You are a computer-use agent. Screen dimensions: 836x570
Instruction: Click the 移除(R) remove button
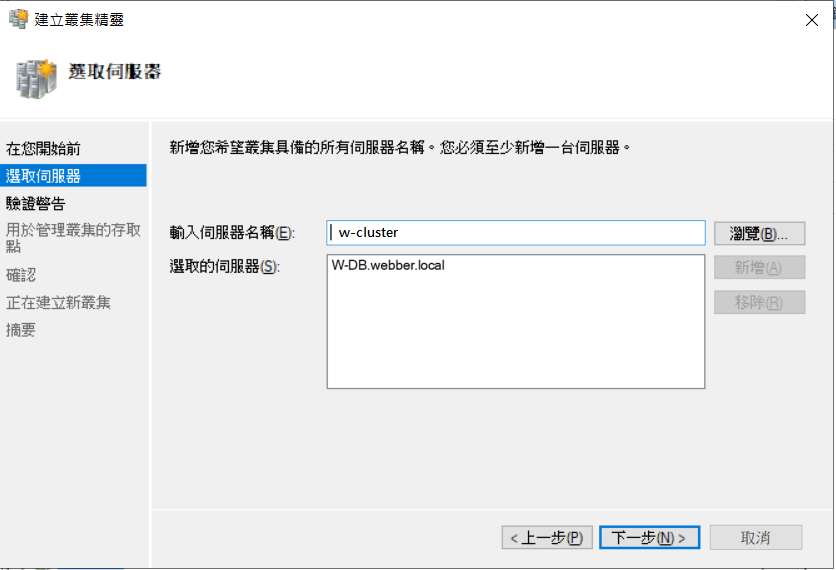point(759,302)
